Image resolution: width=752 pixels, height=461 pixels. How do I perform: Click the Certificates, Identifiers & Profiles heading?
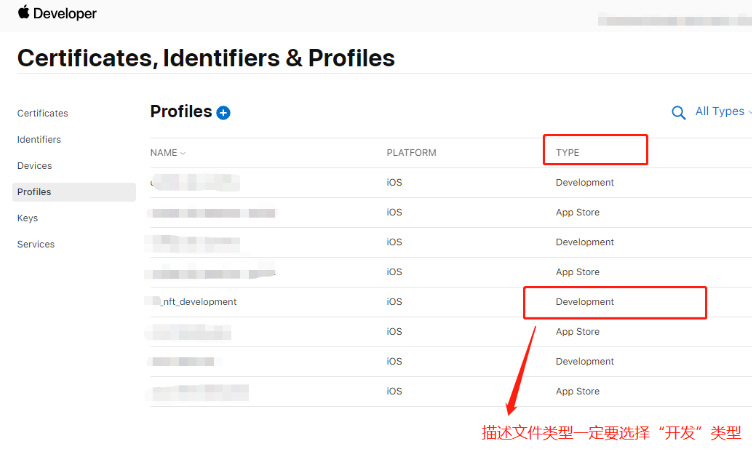(206, 58)
